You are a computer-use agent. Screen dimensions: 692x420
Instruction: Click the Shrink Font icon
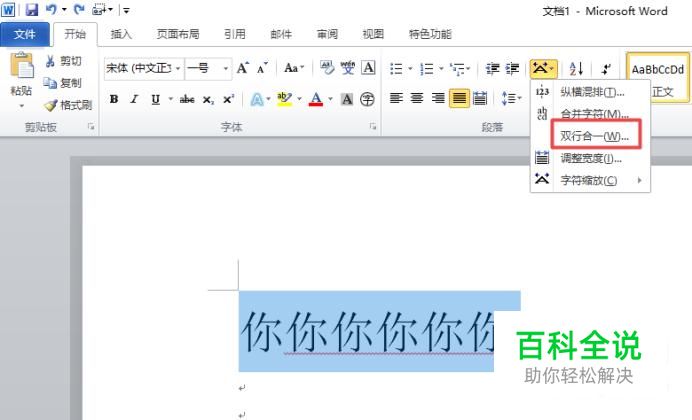[x=262, y=68]
